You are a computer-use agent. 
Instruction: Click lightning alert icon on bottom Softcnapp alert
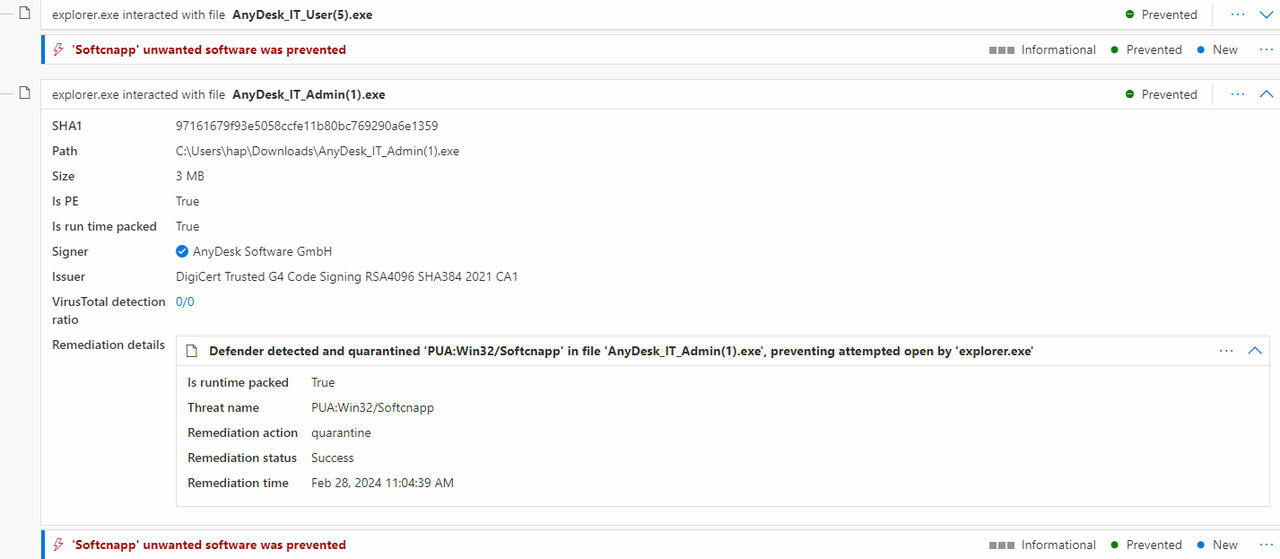[x=59, y=545]
